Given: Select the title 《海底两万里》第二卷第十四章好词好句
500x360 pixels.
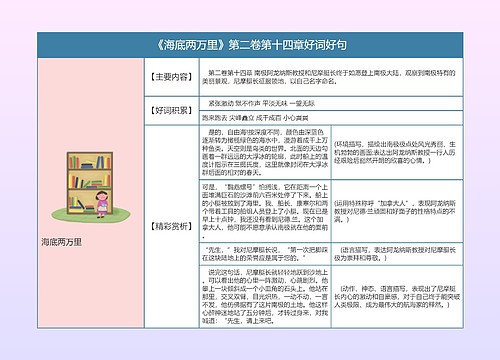Looking at the screenshot, I should pos(251,45).
